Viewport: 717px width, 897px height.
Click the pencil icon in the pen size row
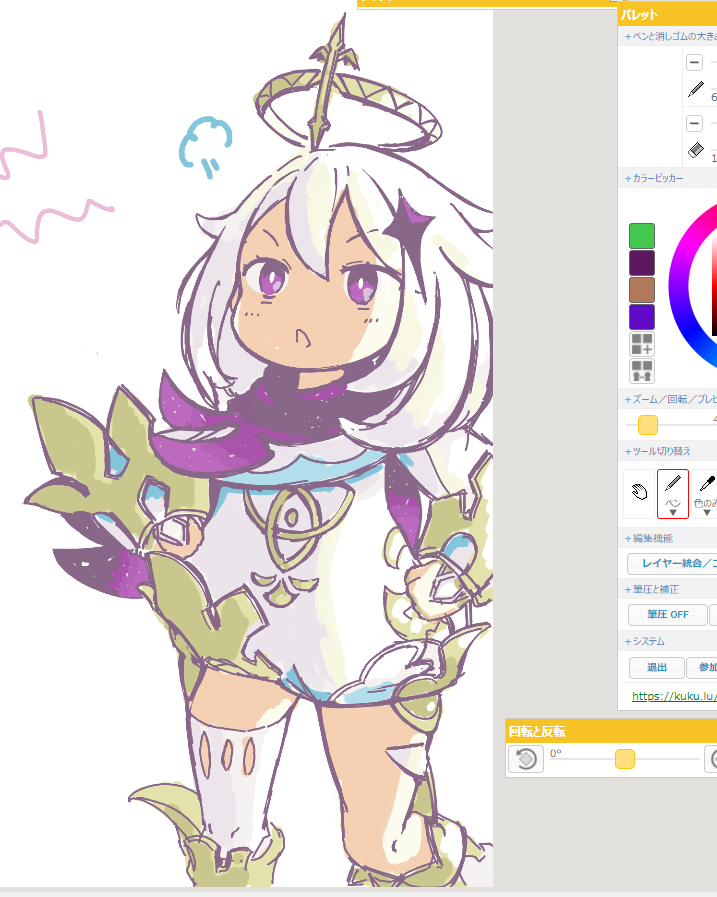click(x=695, y=89)
